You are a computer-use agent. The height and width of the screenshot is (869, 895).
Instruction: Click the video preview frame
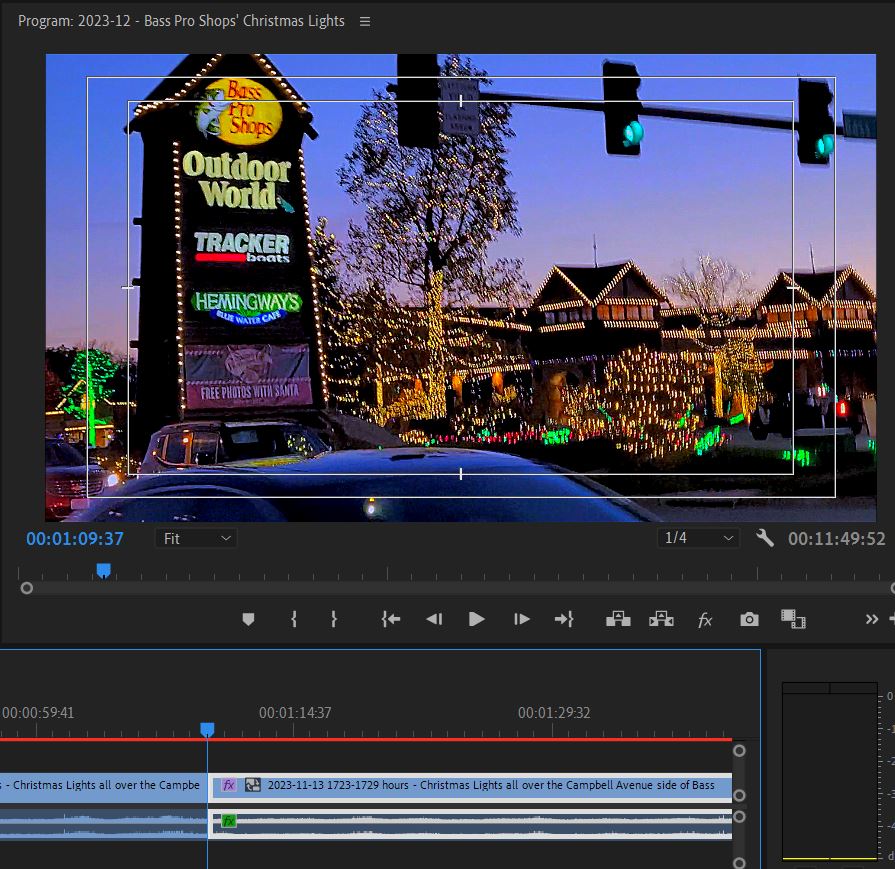point(461,288)
